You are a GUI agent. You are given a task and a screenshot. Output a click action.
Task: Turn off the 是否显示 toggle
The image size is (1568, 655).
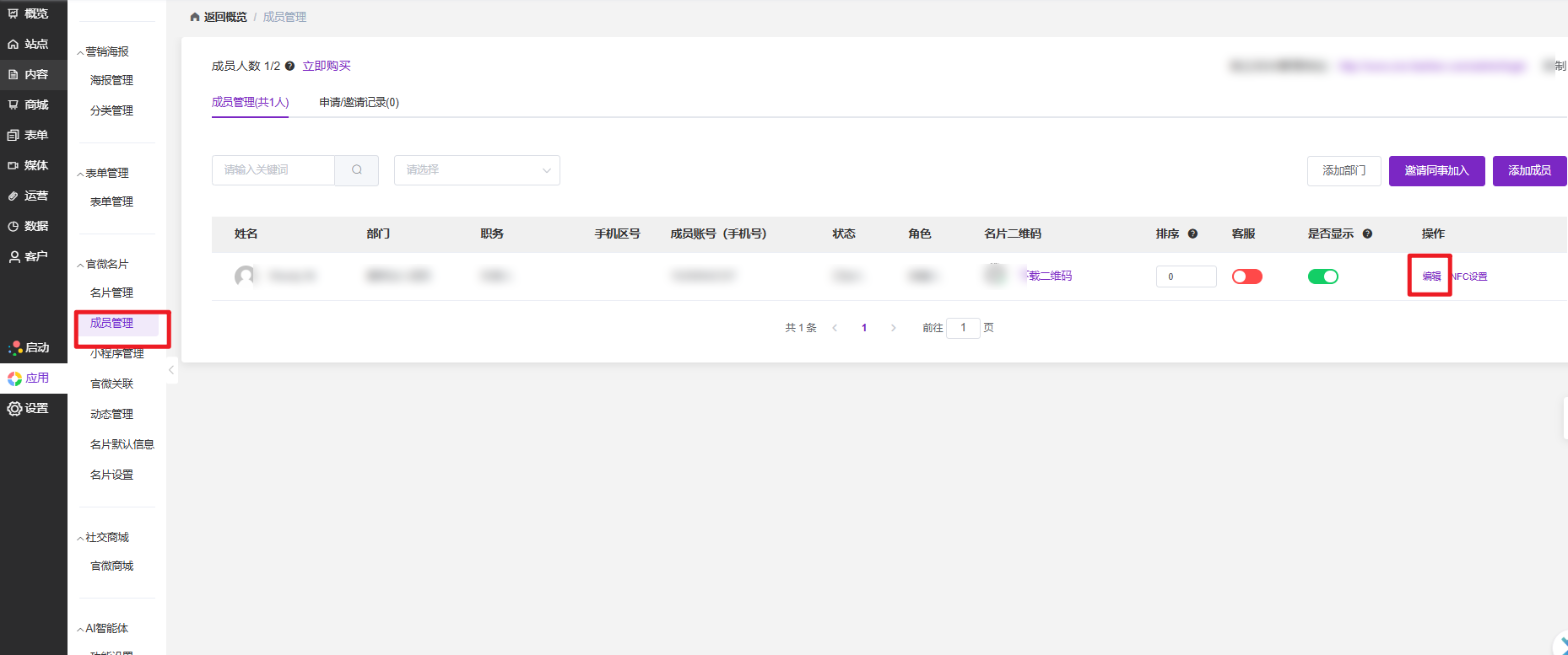tap(1323, 277)
